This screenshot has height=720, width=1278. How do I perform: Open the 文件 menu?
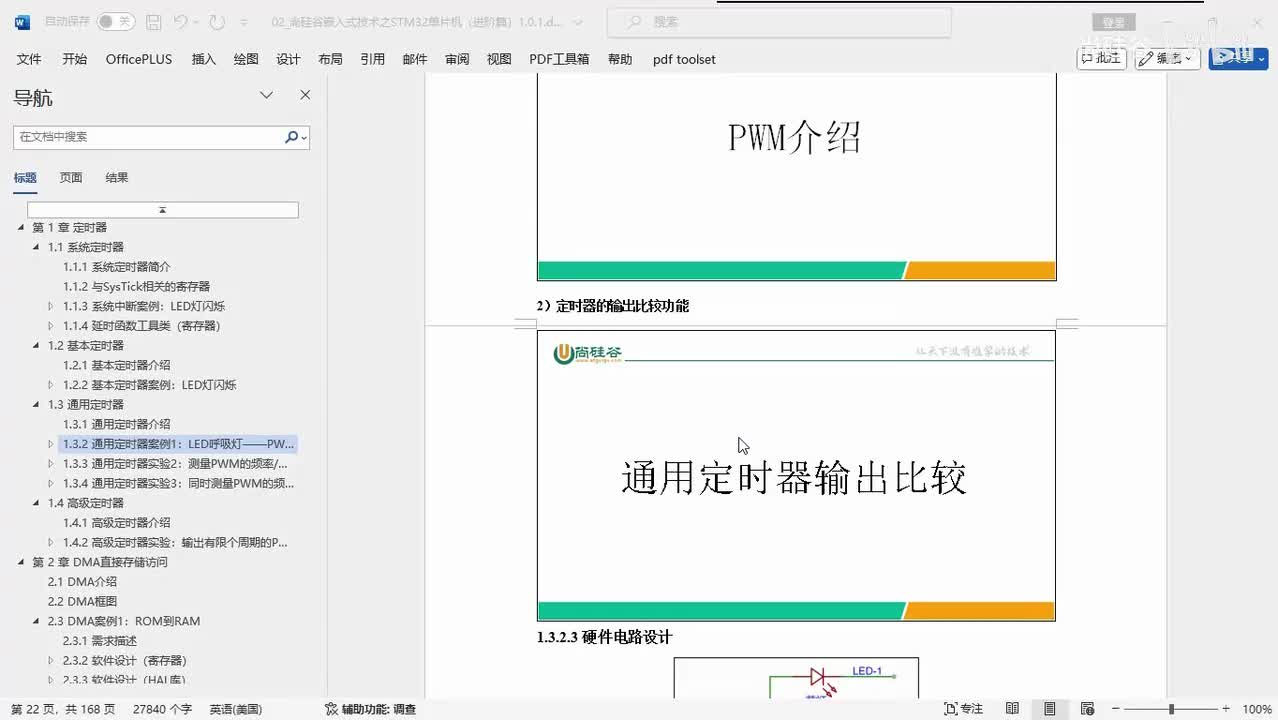coord(29,59)
